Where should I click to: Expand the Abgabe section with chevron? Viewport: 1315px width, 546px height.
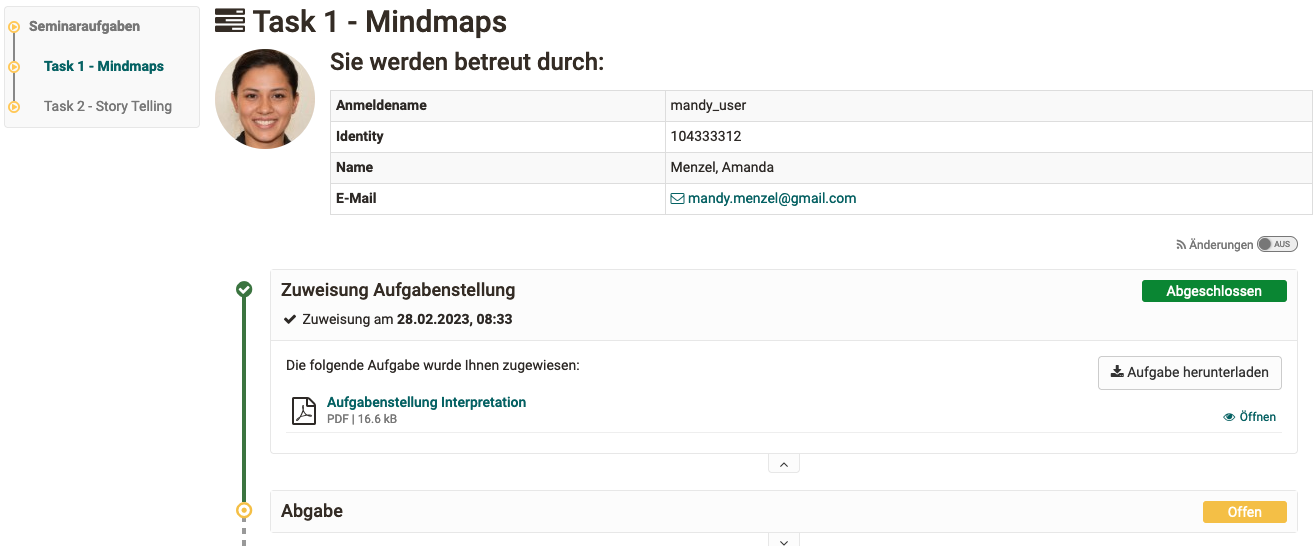pyautogui.click(x=784, y=541)
